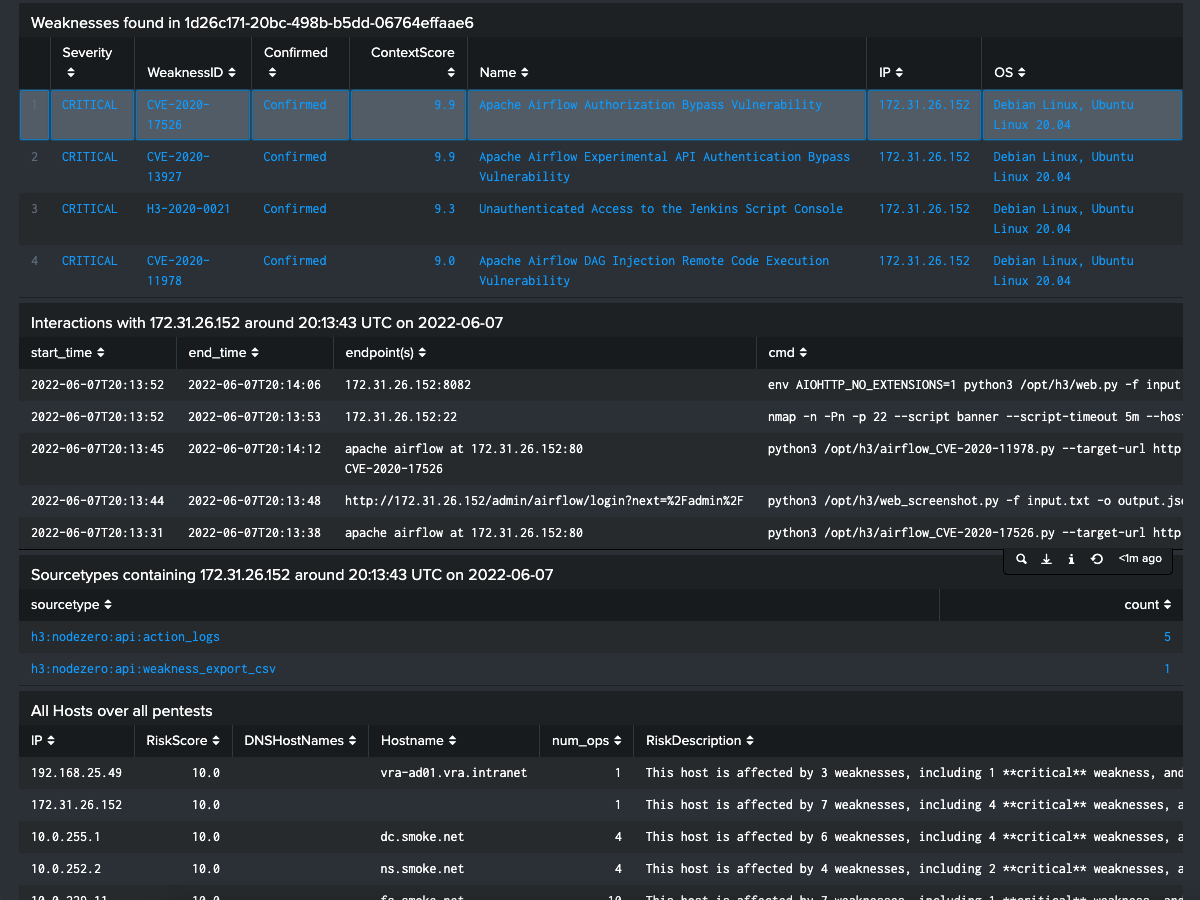The width and height of the screenshot is (1200, 900).
Task: Open Apache Airflow DAG Injection vulnerability link
Action: tap(654, 271)
